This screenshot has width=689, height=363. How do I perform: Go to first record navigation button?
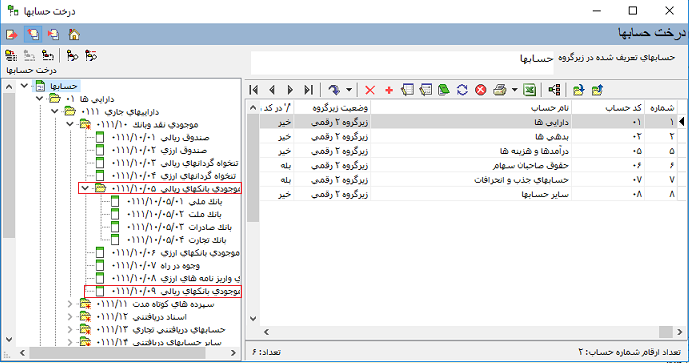(x=254, y=90)
